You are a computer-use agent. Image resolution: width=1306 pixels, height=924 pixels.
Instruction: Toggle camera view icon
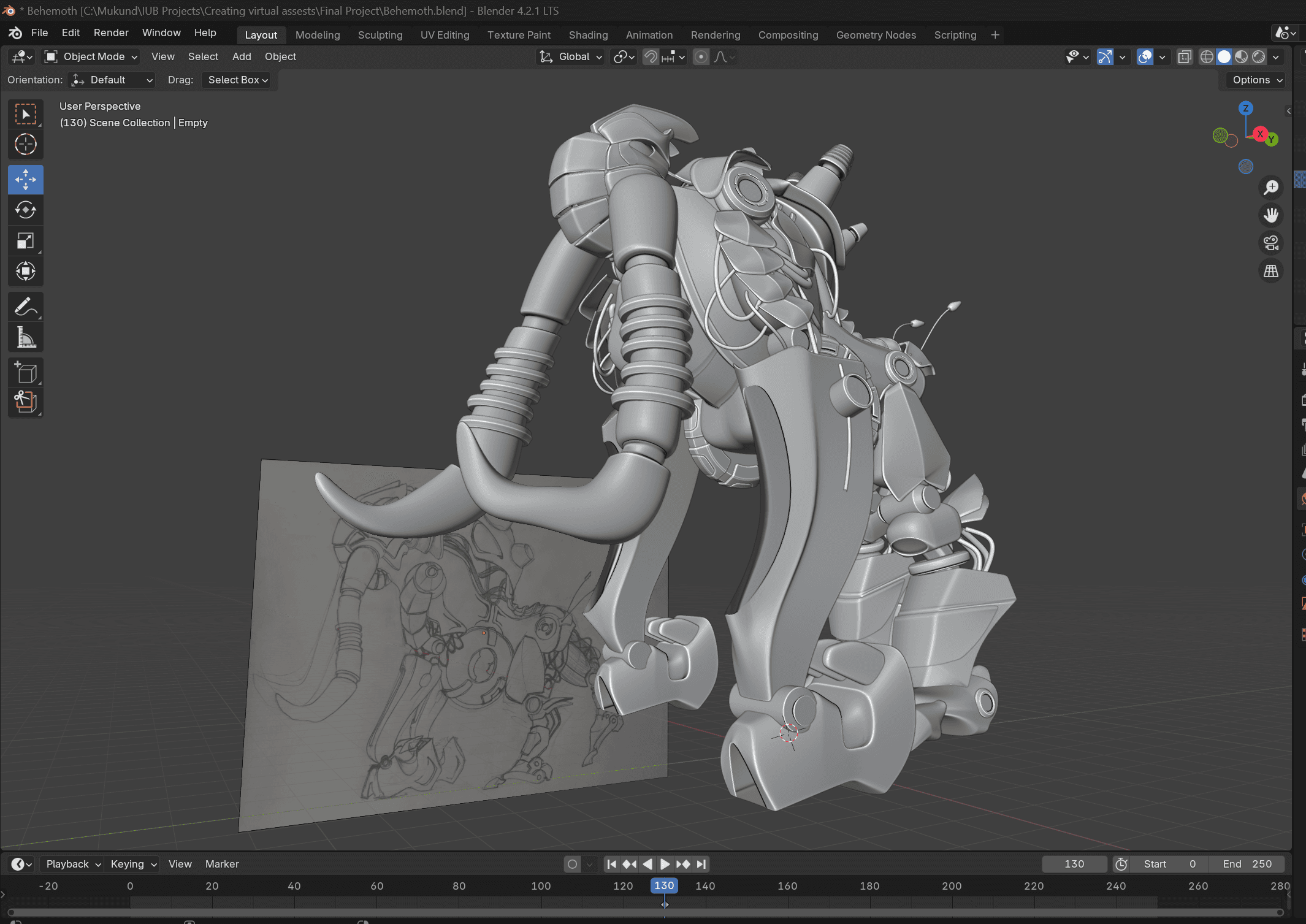tap(1271, 243)
